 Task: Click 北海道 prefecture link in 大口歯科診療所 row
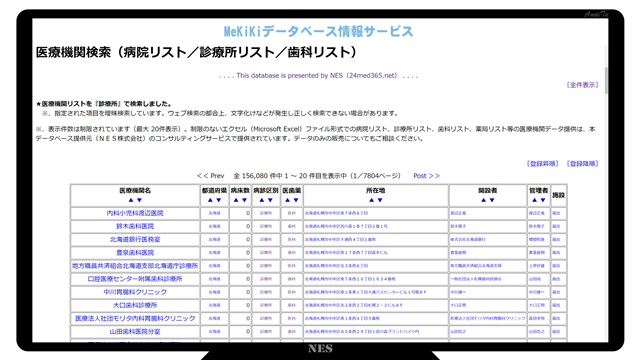tap(214, 305)
